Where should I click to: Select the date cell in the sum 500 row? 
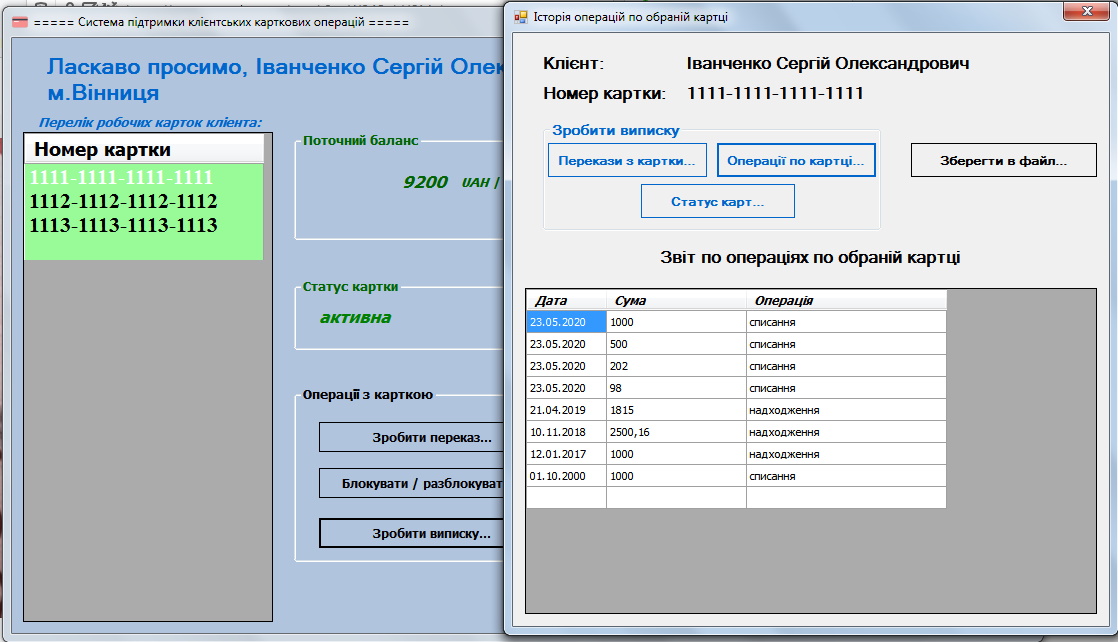tap(566, 344)
